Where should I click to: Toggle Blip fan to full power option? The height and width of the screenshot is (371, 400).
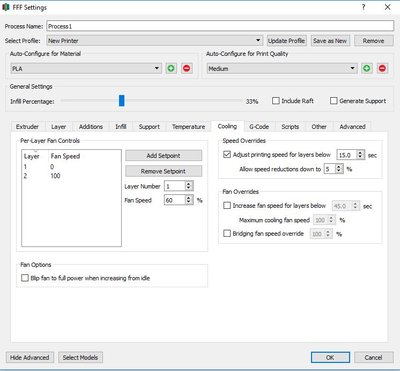pyautogui.click(x=25, y=278)
